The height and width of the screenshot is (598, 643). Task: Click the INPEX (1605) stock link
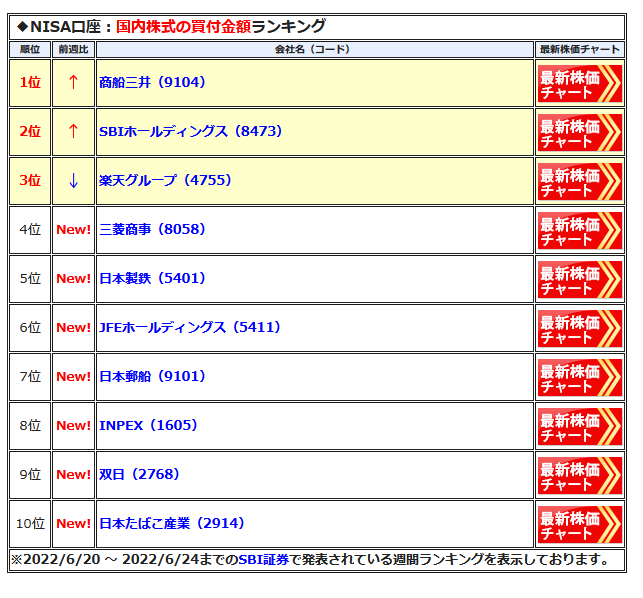147,426
